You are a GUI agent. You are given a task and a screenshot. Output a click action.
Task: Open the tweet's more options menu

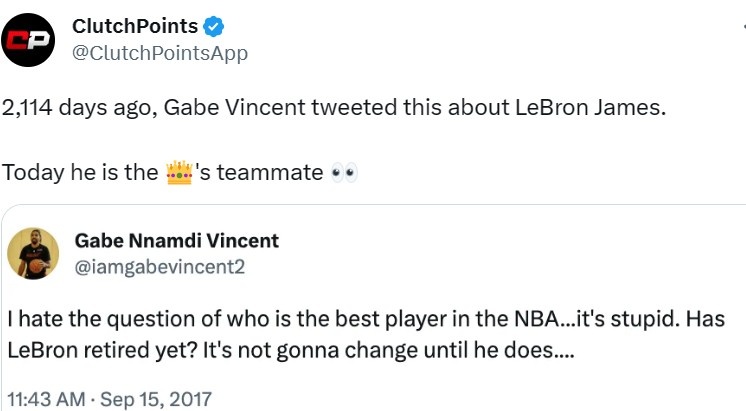(743, 27)
